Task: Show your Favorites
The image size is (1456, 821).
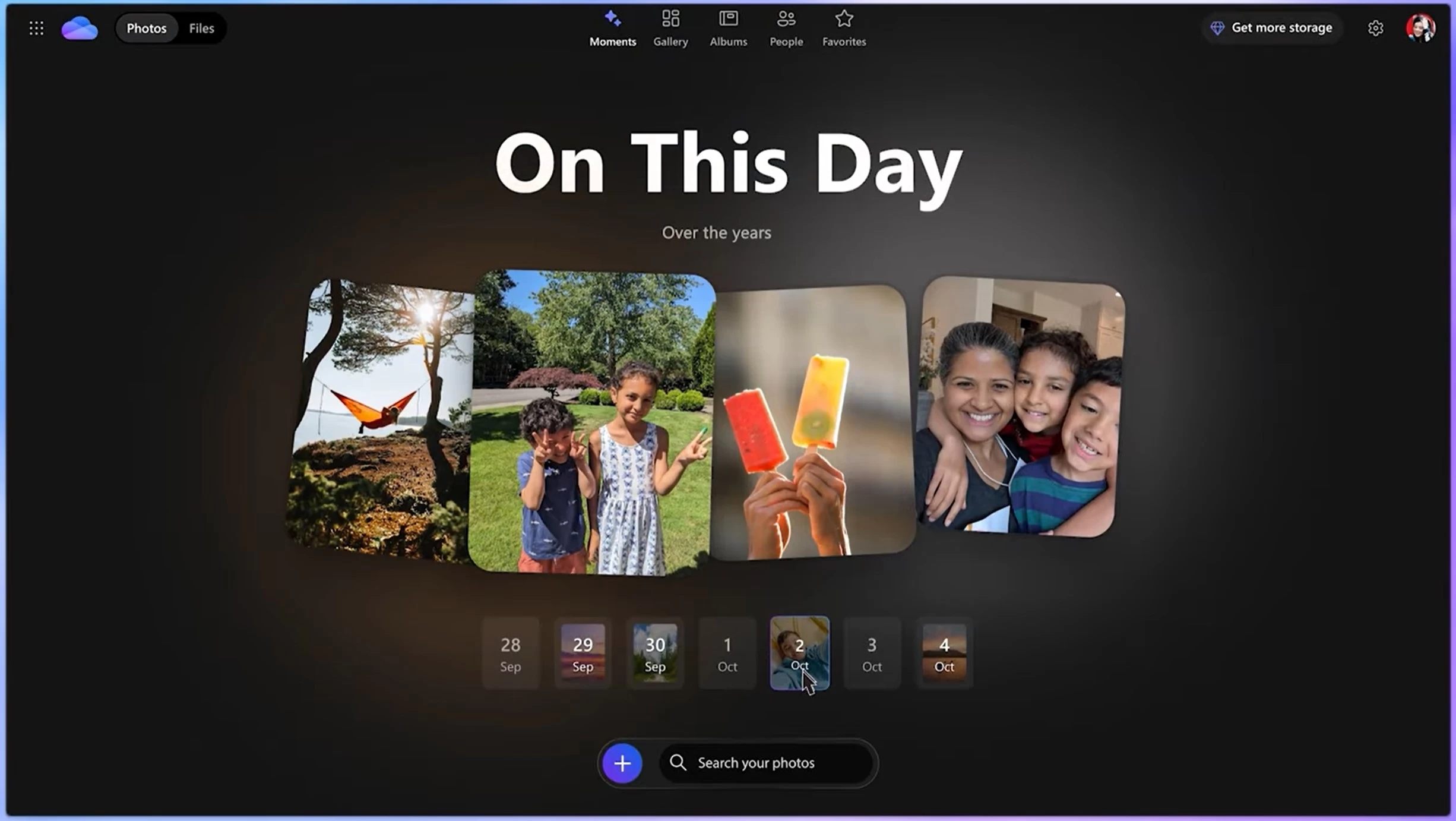Action: tap(843, 28)
